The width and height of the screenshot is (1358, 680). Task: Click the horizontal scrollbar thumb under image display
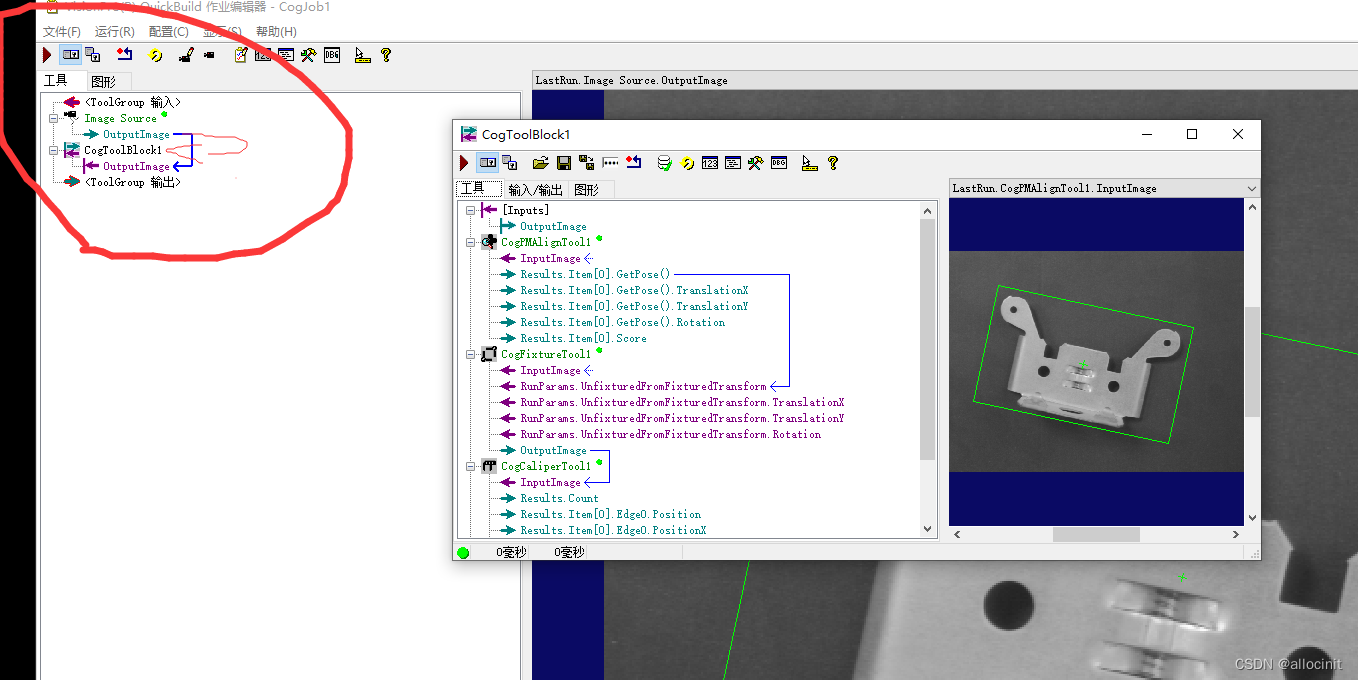click(x=1096, y=535)
